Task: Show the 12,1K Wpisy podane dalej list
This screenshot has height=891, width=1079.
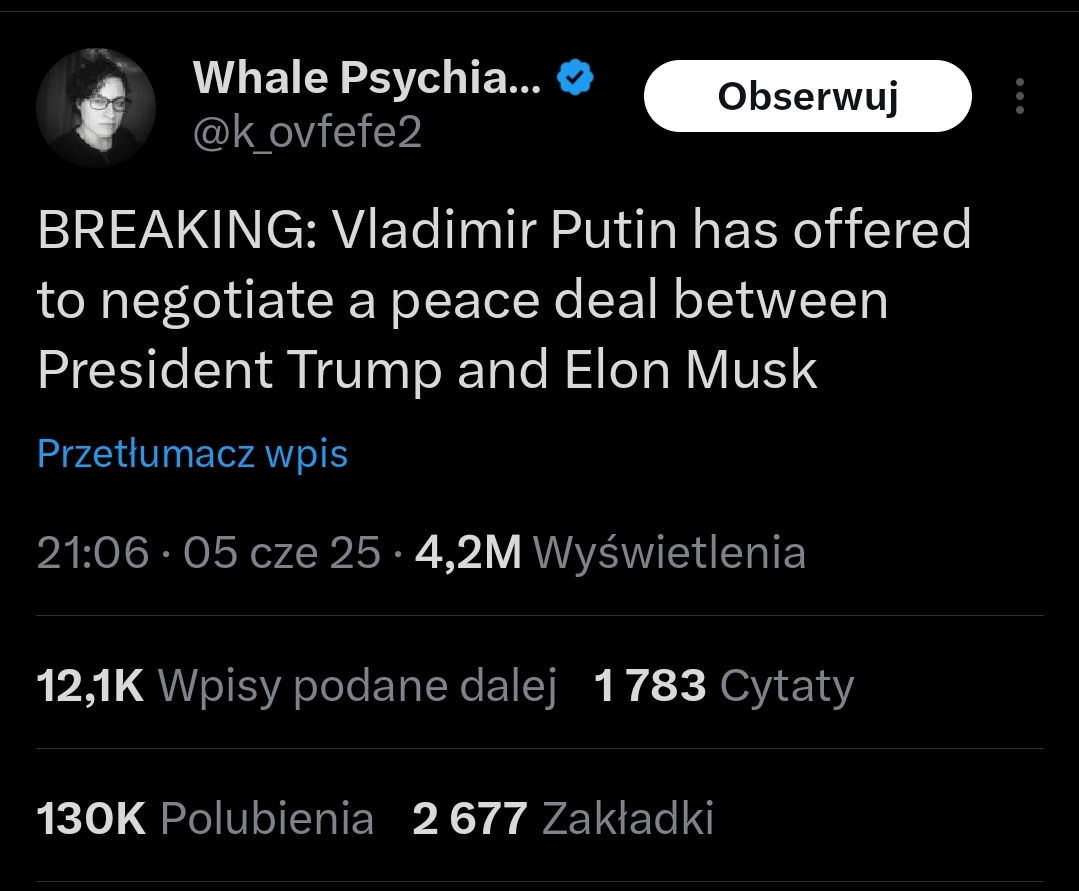Action: click(x=296, y=686)
